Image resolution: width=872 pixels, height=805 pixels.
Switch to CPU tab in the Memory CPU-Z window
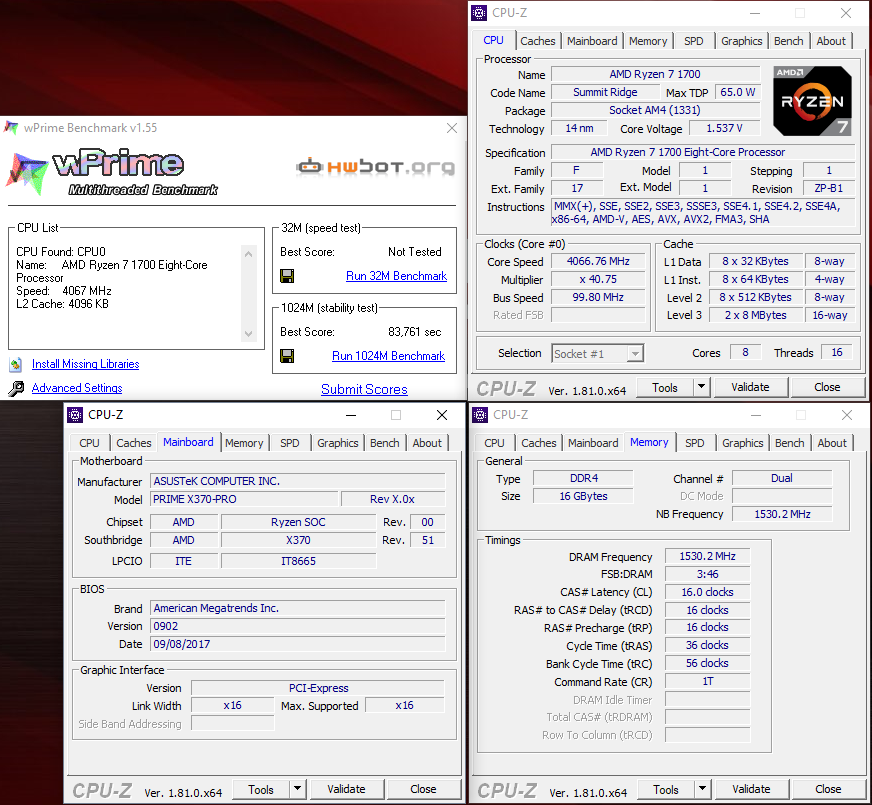coord(494,443)
